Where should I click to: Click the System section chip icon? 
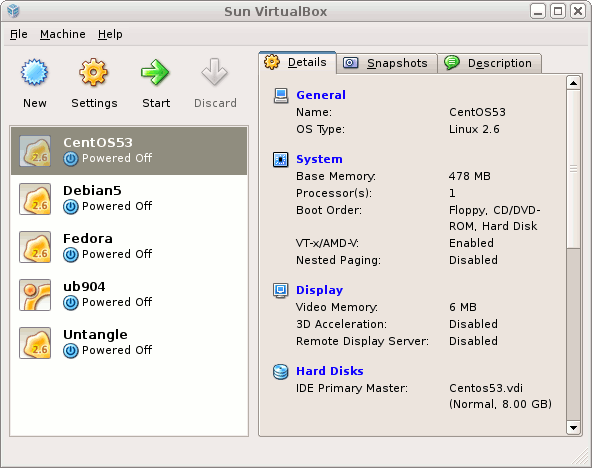pos(281,160)
